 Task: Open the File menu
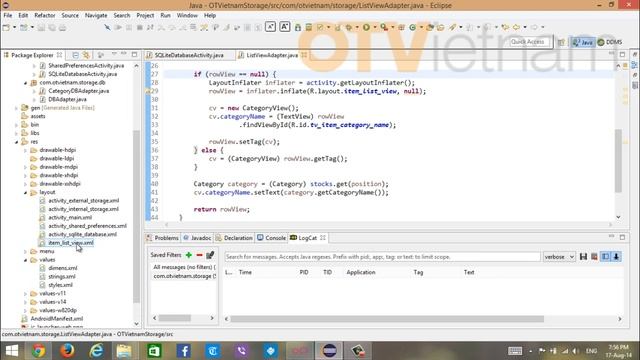pyautogui.click(x=8, y=16)
